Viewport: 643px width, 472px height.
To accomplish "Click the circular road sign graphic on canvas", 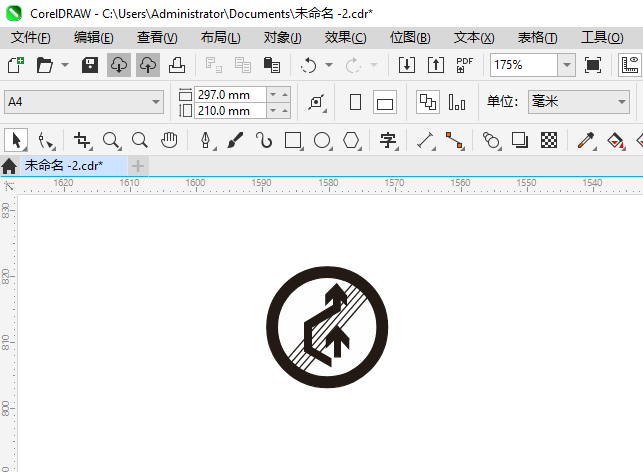I will click(x=327, y=327).
